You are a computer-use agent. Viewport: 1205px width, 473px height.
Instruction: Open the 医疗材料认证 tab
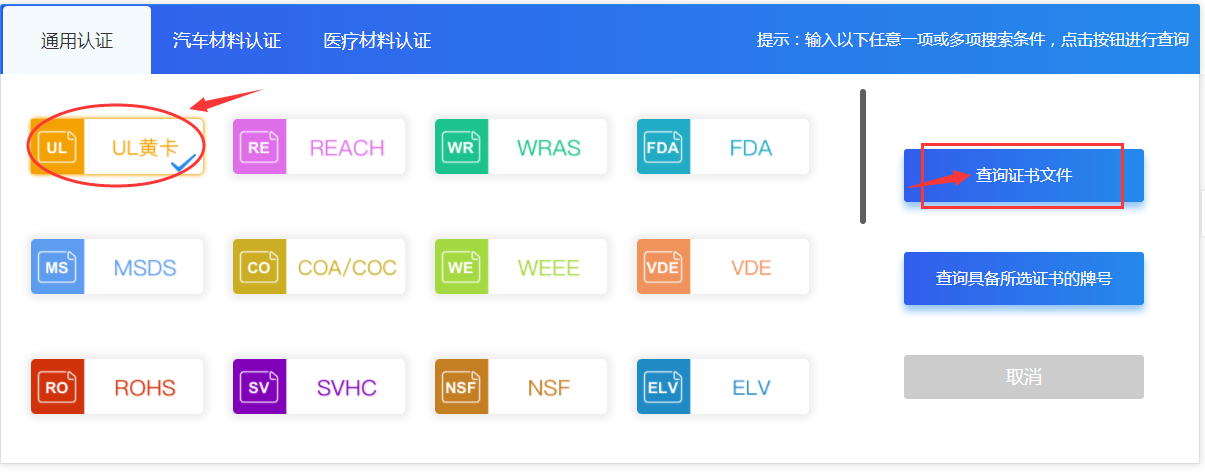377,41
